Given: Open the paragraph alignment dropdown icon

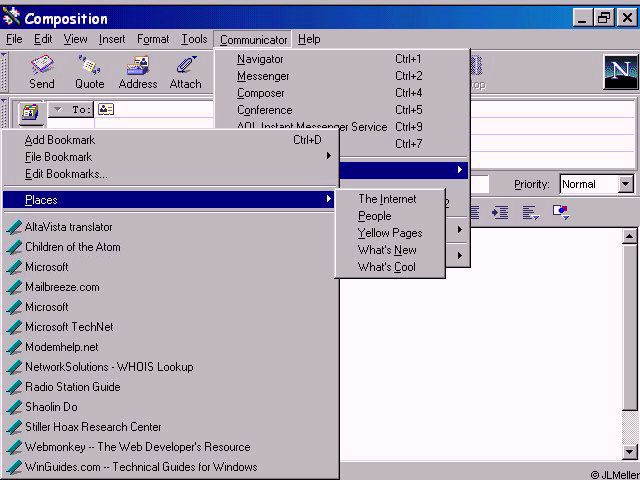Looking at the screenshot, I should point(531,212).
